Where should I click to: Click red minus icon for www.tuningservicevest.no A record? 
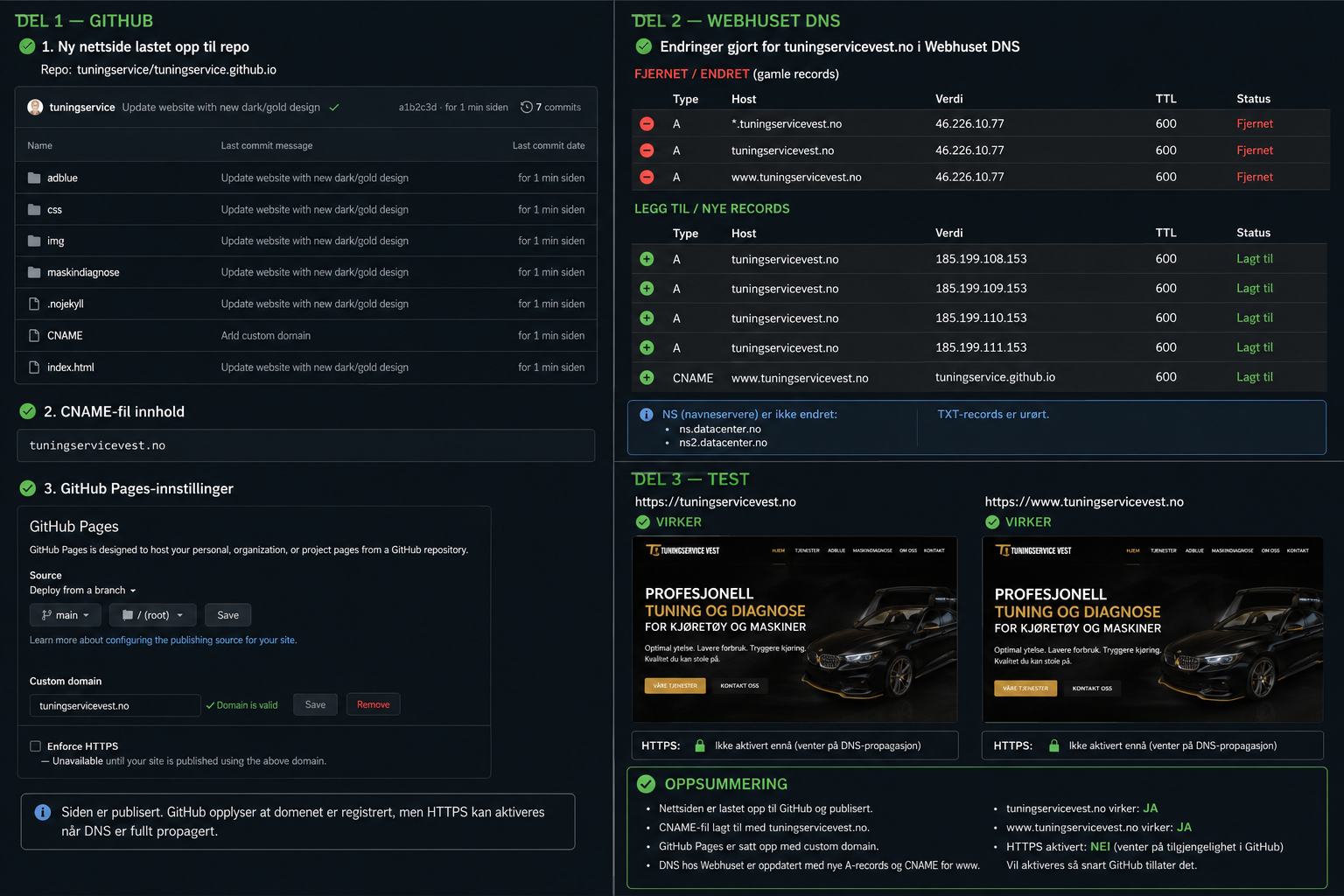(x=647, y=177)
